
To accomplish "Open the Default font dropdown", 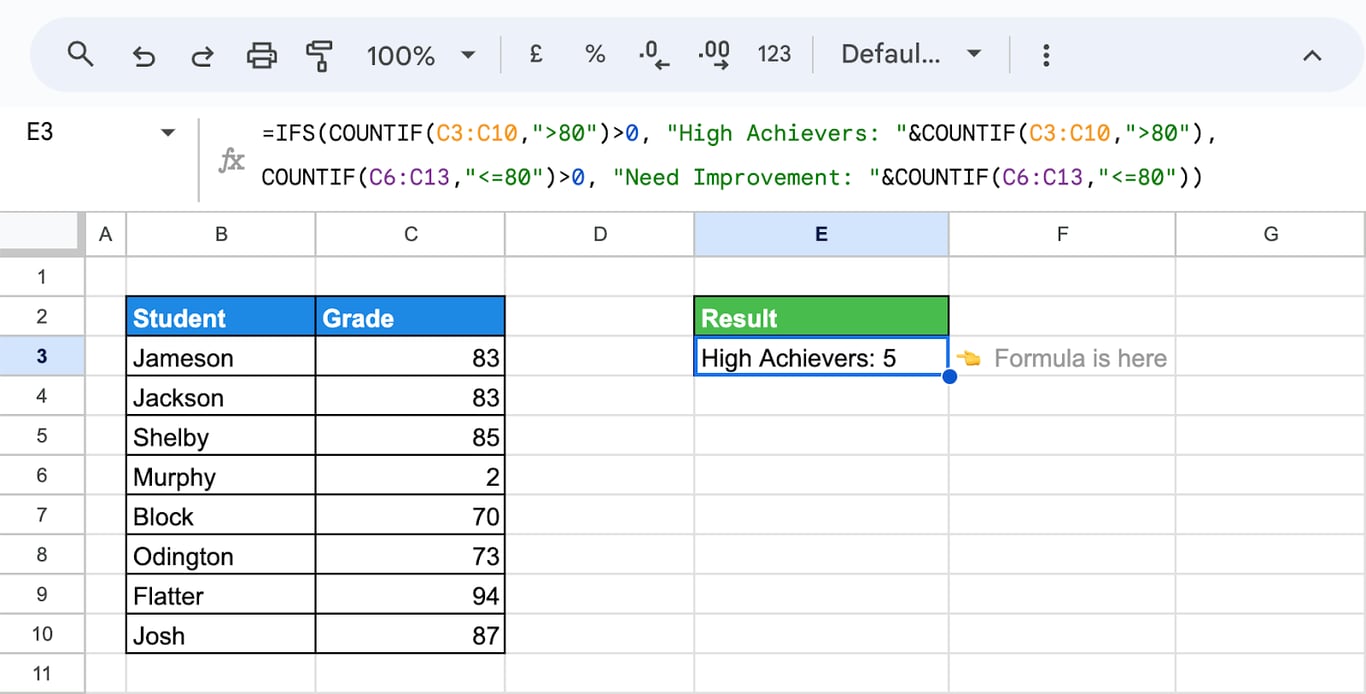I will 911,54.
